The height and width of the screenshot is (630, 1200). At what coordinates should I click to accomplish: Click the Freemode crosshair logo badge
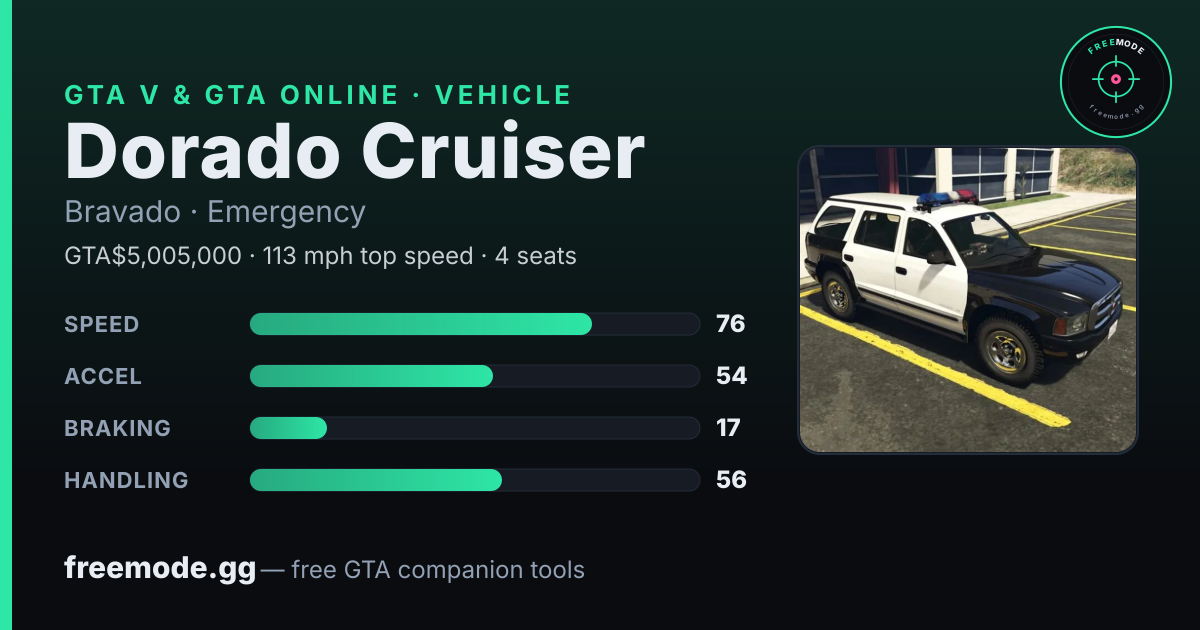coord(1115,82)
